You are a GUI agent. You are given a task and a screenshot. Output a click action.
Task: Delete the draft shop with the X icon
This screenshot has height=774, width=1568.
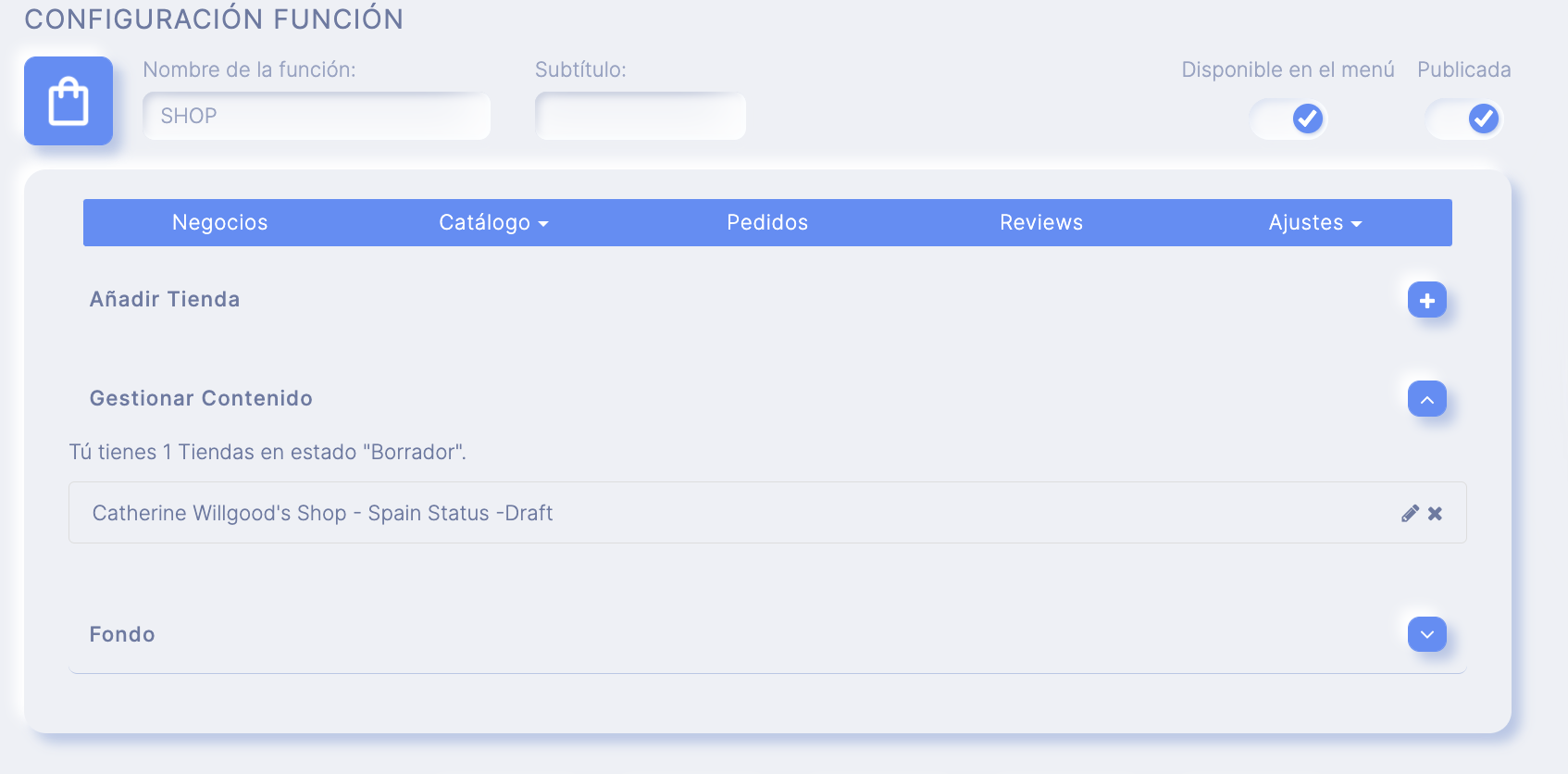coord(1435,513)
